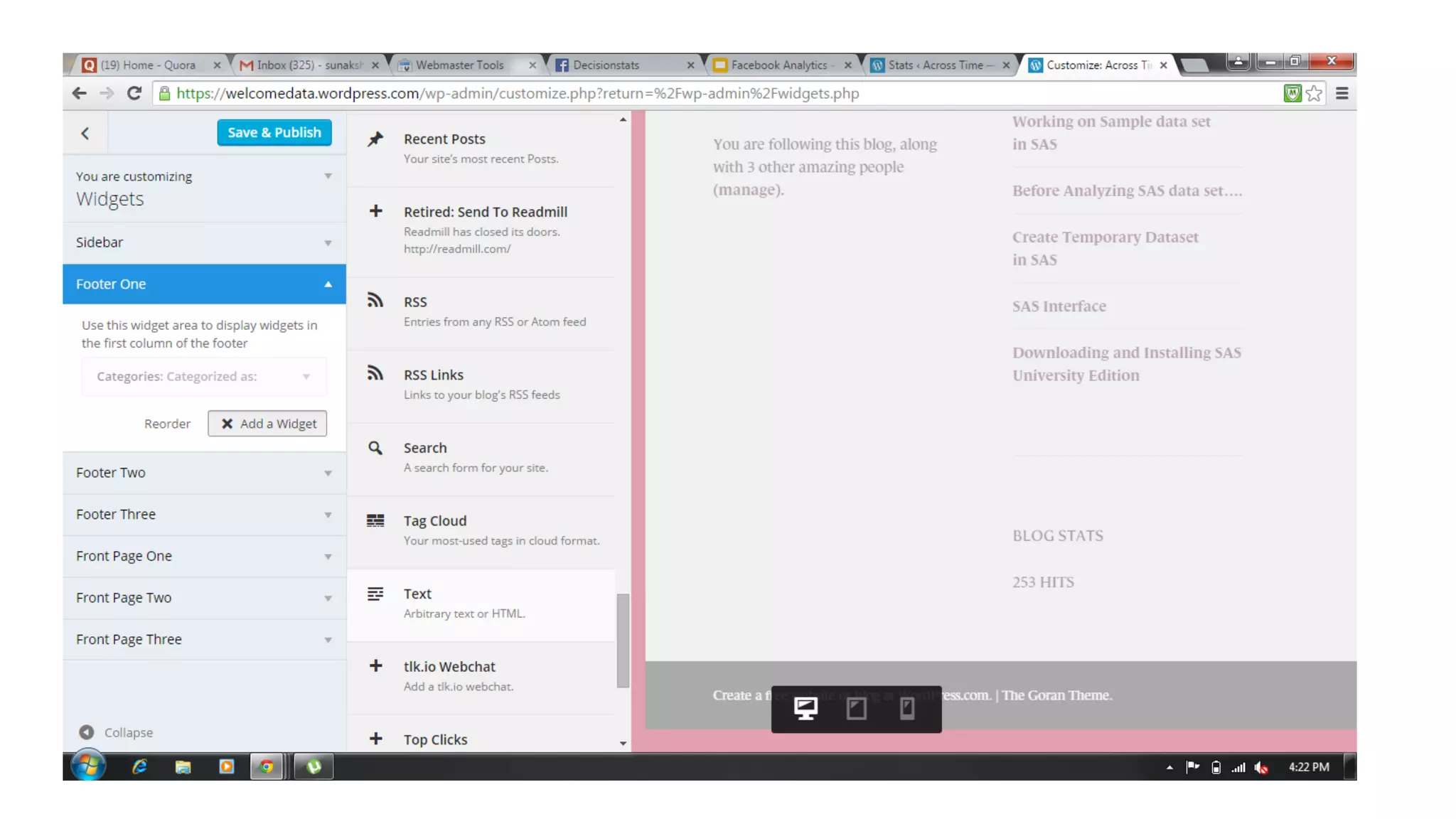Bookmark page with star icon
Viewport: 1456px width, 819px height.
tap(1314, 93)
